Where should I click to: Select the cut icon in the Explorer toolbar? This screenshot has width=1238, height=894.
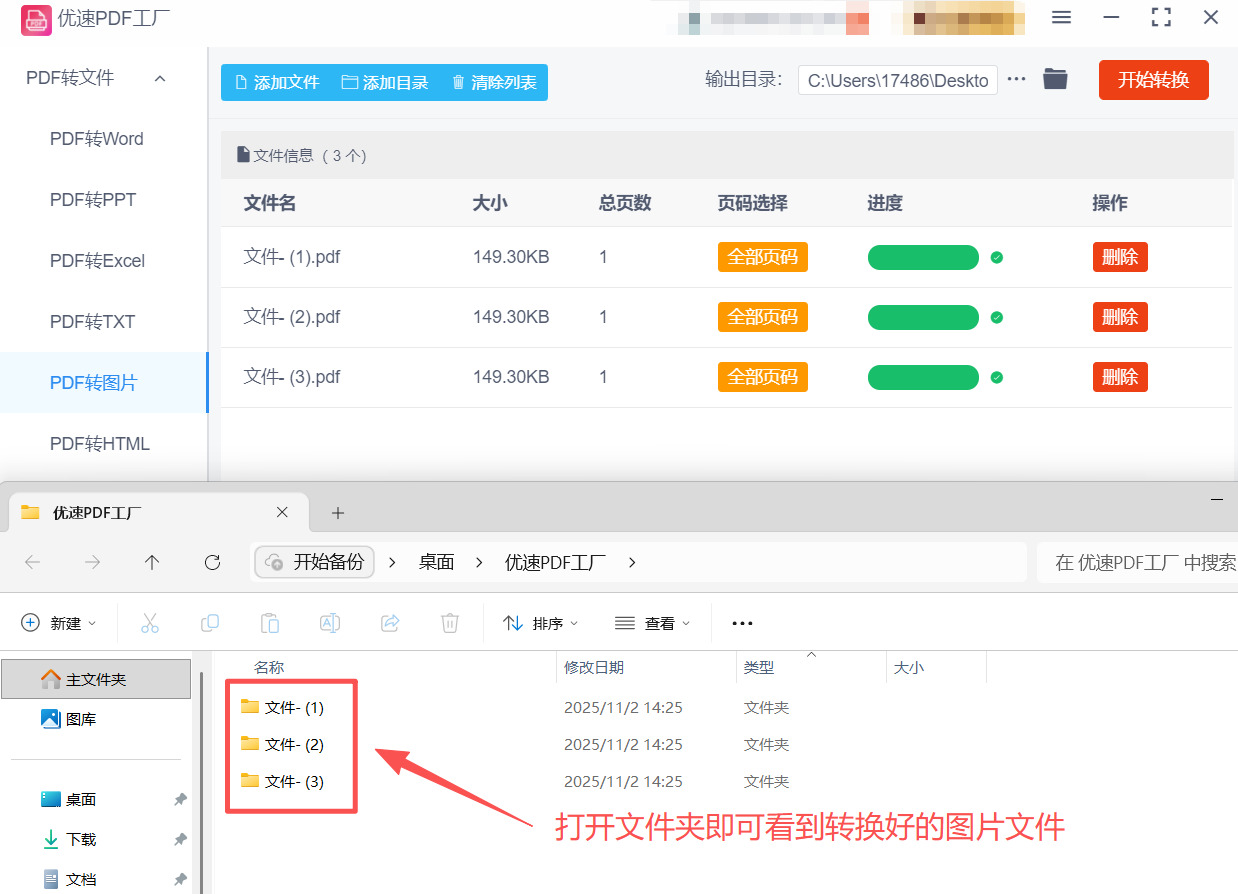point(150,623)
